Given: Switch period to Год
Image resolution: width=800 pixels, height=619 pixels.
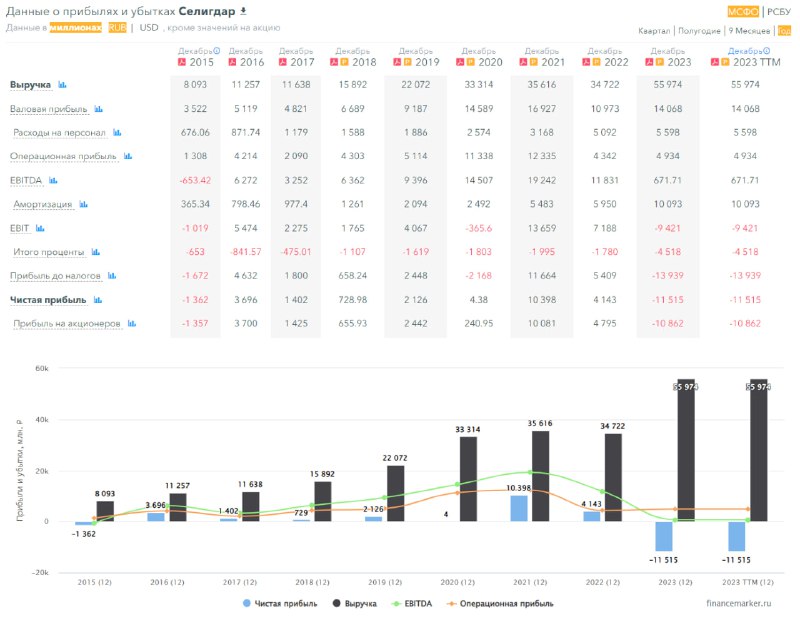Looking at the screenshot, I should click(784, 31).
